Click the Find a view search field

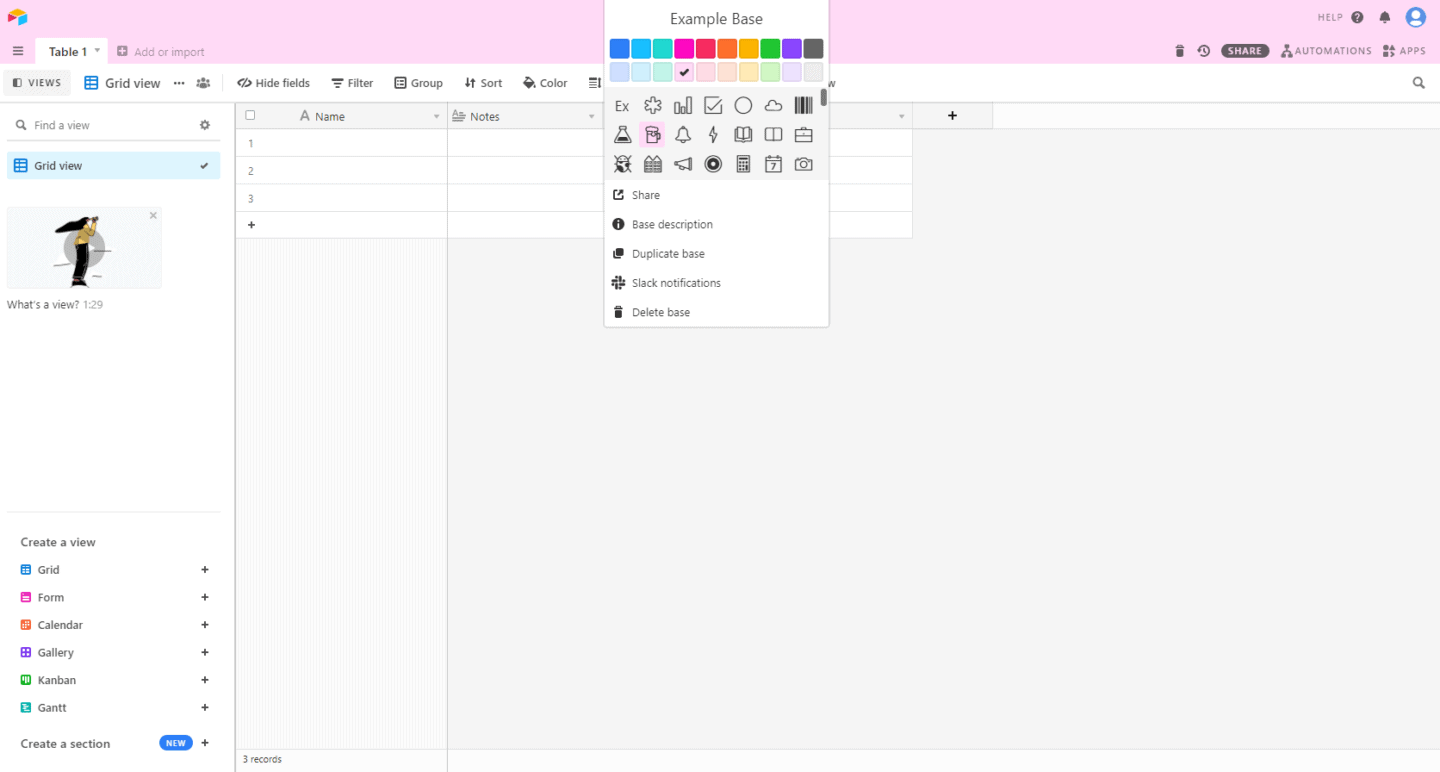click(110, 125)
